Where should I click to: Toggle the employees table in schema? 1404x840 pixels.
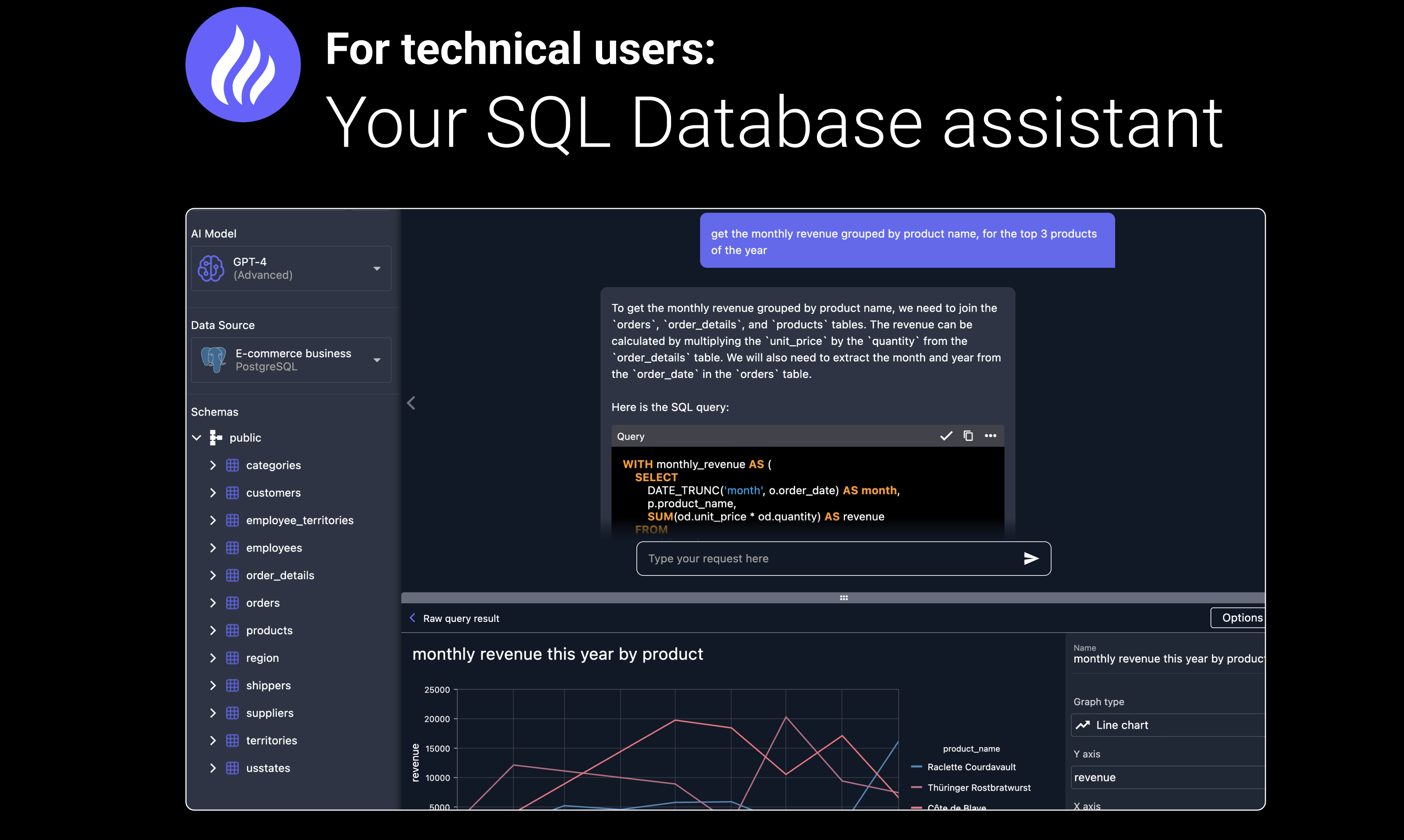(x=213, y=548)
